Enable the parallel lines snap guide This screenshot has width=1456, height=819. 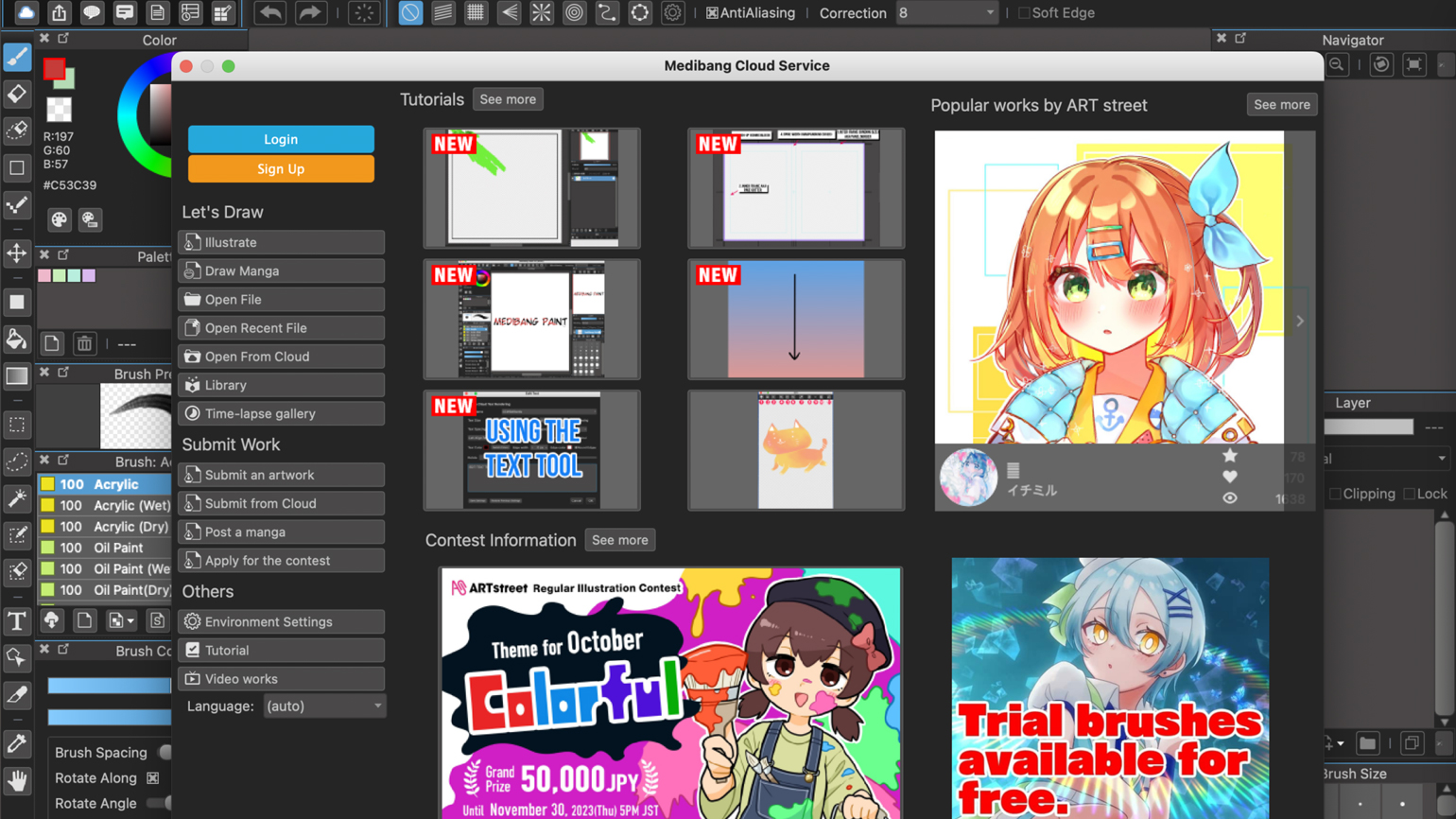(x=442, y=13)
